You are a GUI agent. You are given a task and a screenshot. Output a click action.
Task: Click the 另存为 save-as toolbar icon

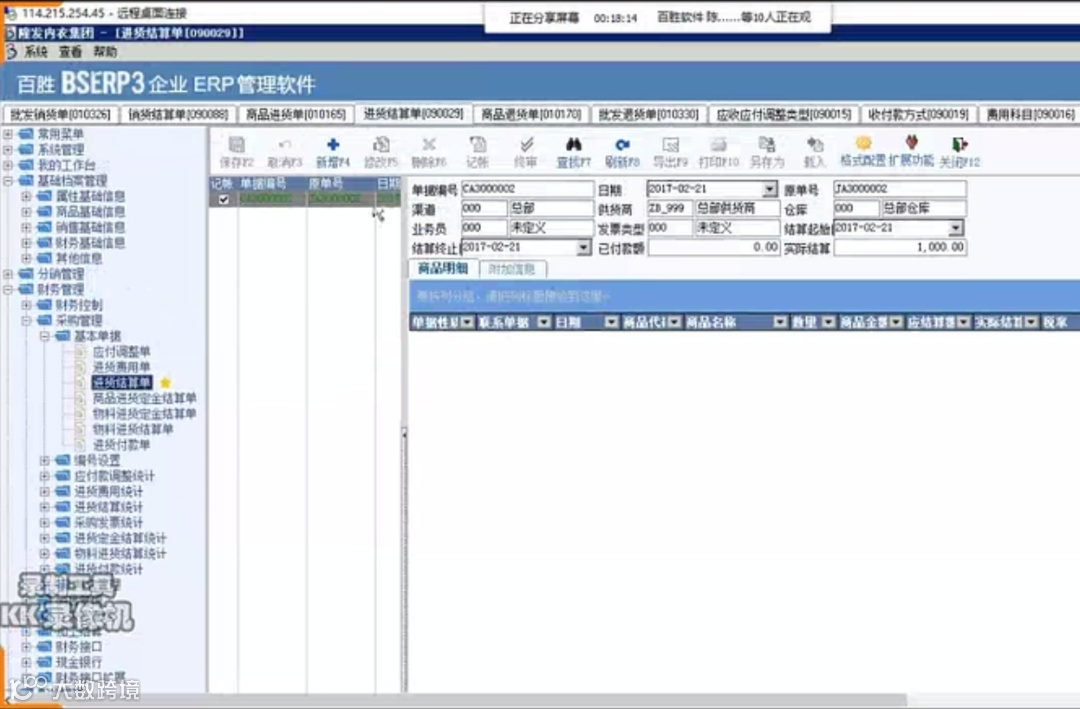point(767,145)
